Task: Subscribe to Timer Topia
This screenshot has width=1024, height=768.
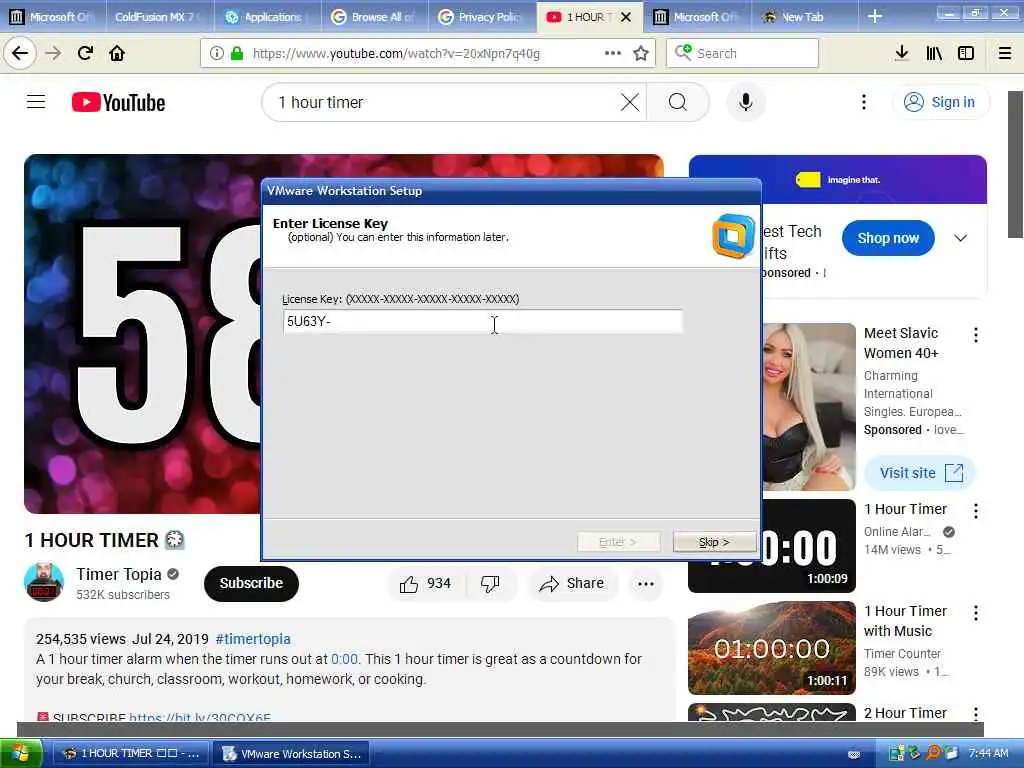Action: point(251,583)
